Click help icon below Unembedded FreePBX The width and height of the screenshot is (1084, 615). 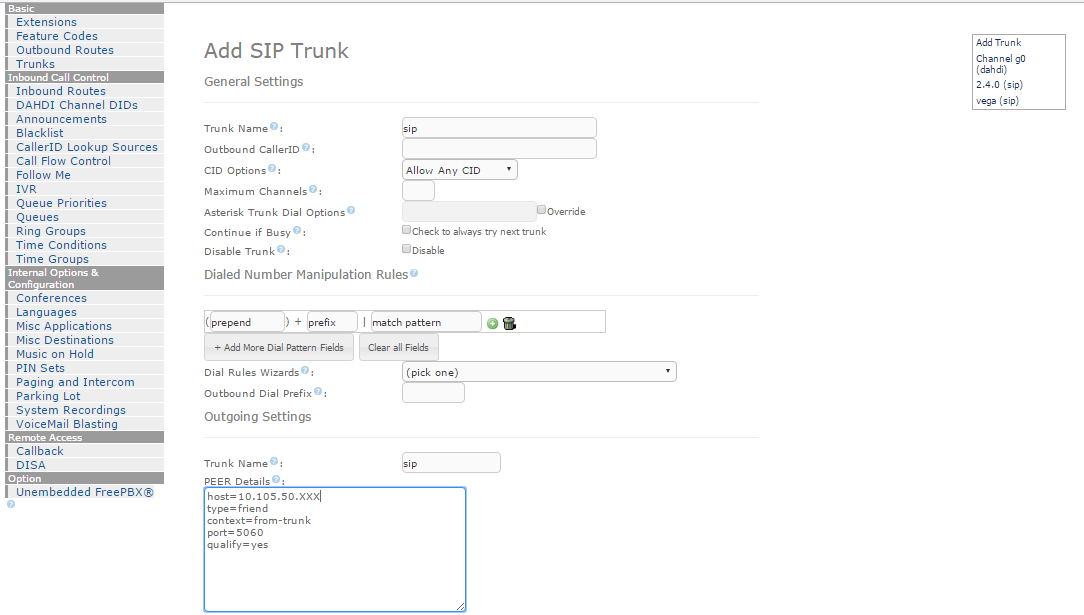tap(10, 504)
